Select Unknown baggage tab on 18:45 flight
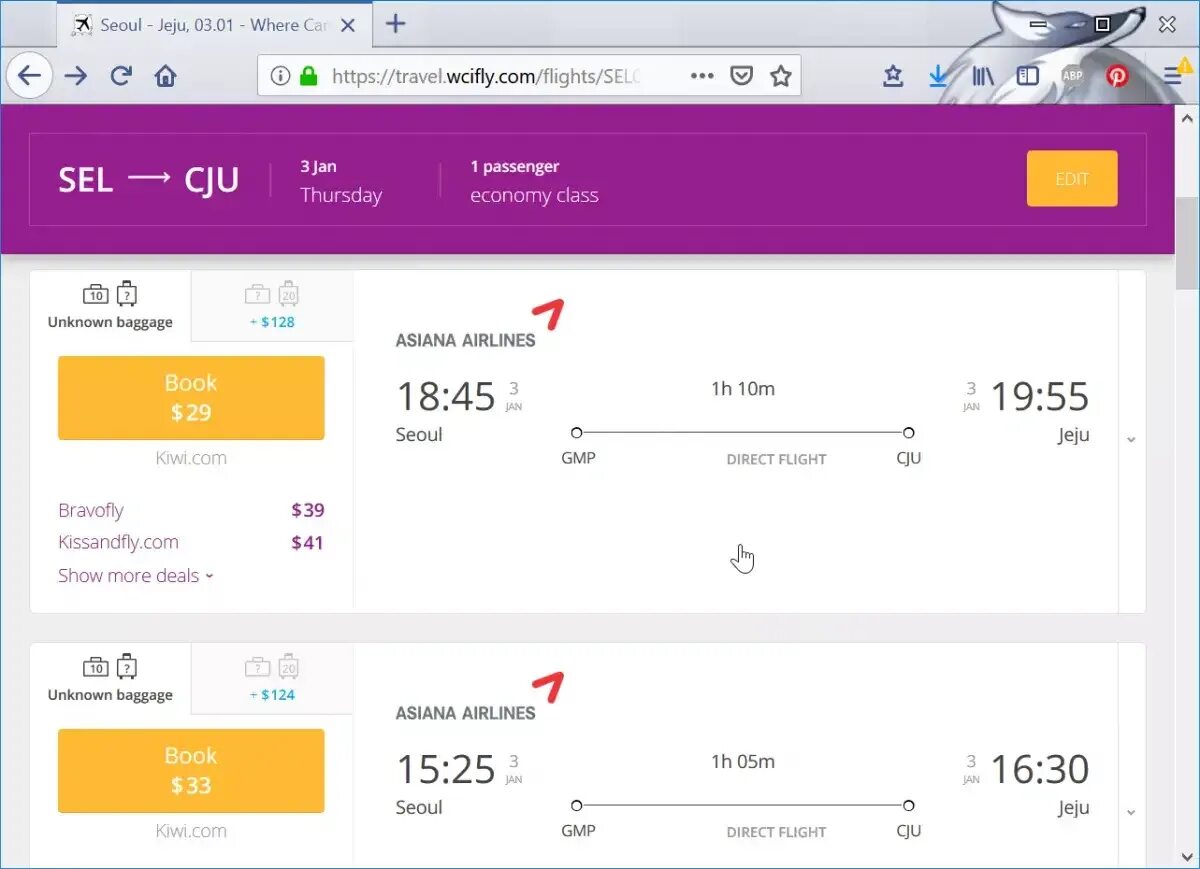The image size is (1200, 869). [110, 306]
